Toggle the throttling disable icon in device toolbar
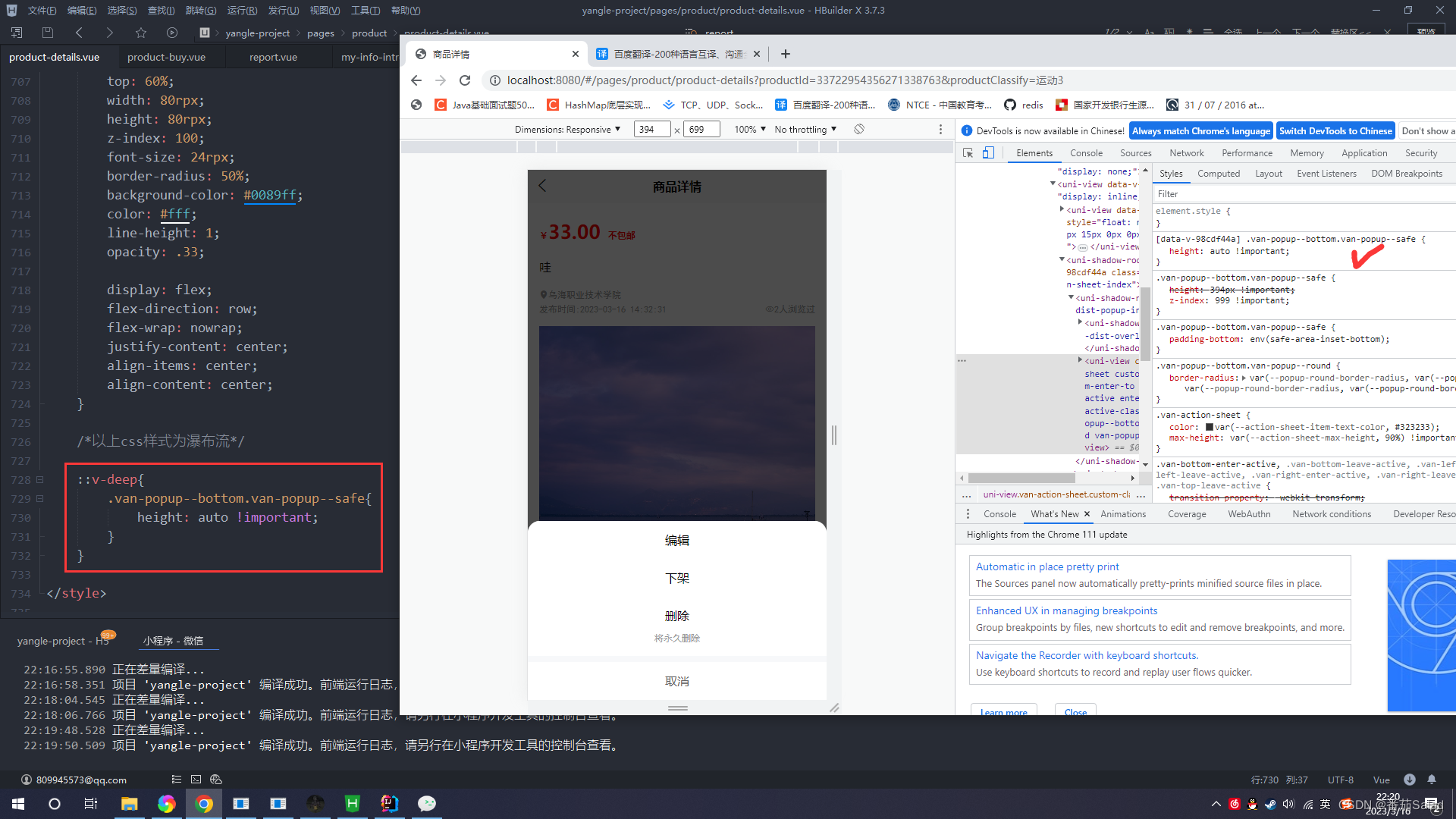 click(859, 129)
